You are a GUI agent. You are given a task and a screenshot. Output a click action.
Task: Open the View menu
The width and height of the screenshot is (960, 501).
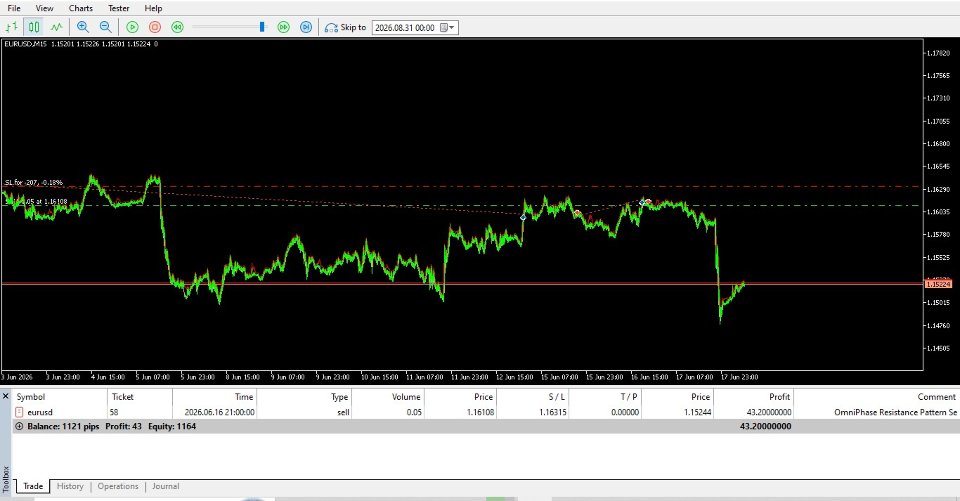pos(44,8)
